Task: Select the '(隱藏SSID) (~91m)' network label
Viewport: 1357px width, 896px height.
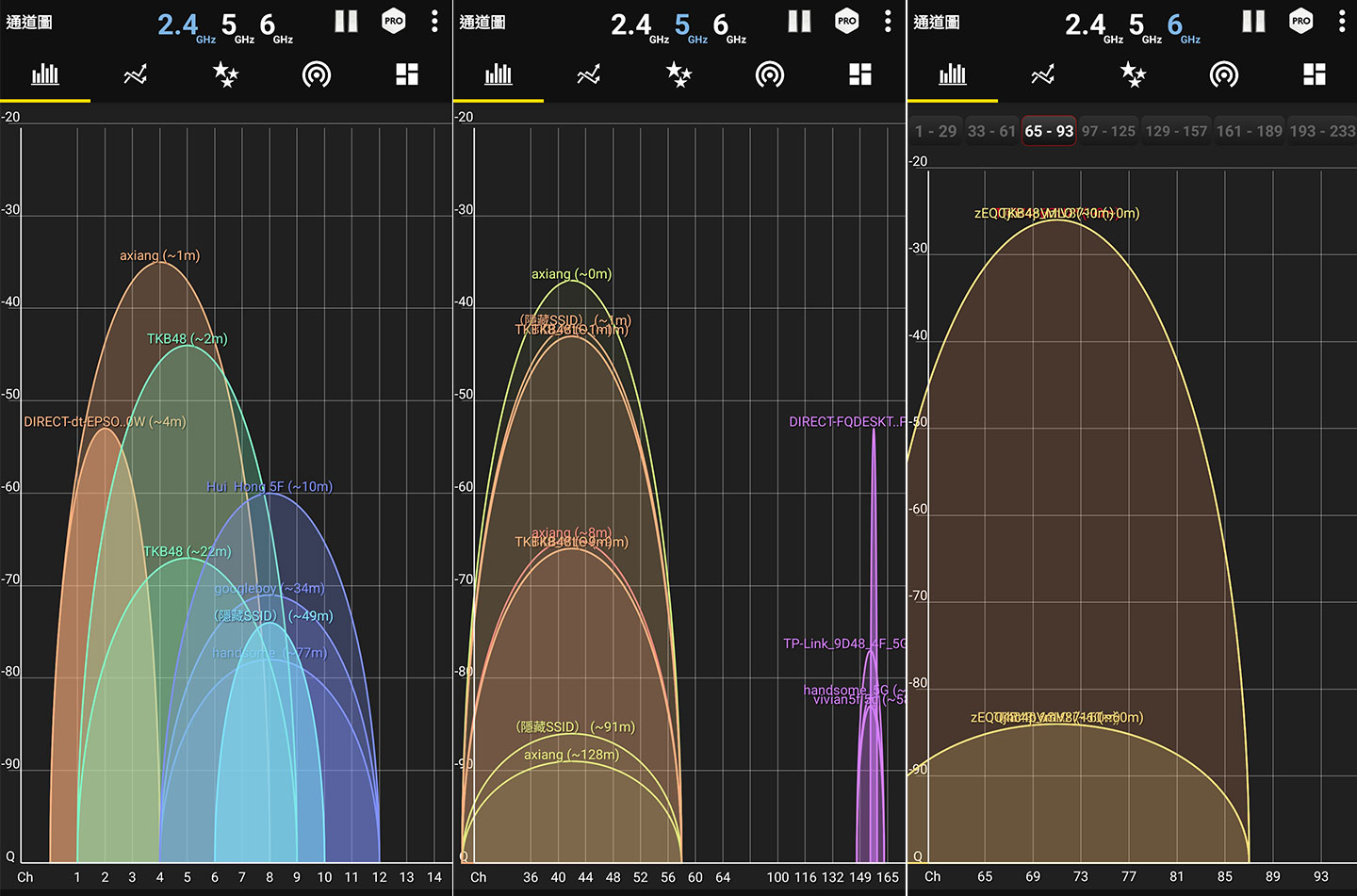Action: click(576, 726)
